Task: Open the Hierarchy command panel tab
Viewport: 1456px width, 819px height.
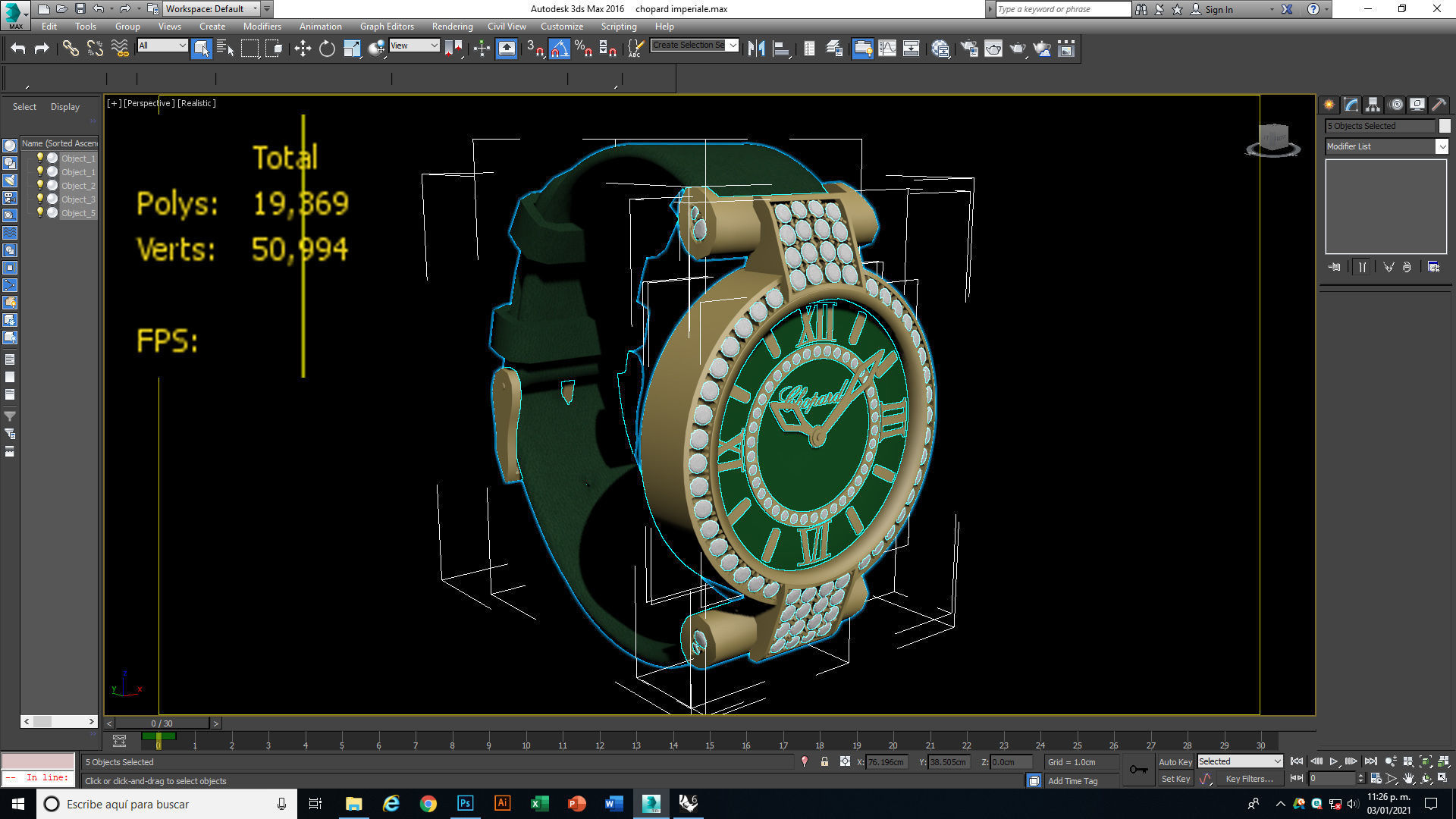Action: pos(1373,105)
